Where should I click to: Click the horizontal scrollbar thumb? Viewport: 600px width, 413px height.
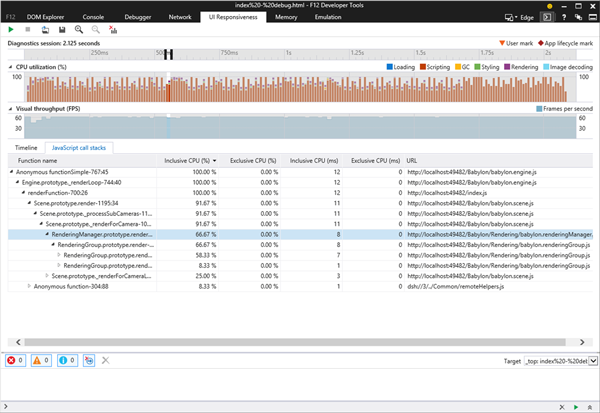295,342
